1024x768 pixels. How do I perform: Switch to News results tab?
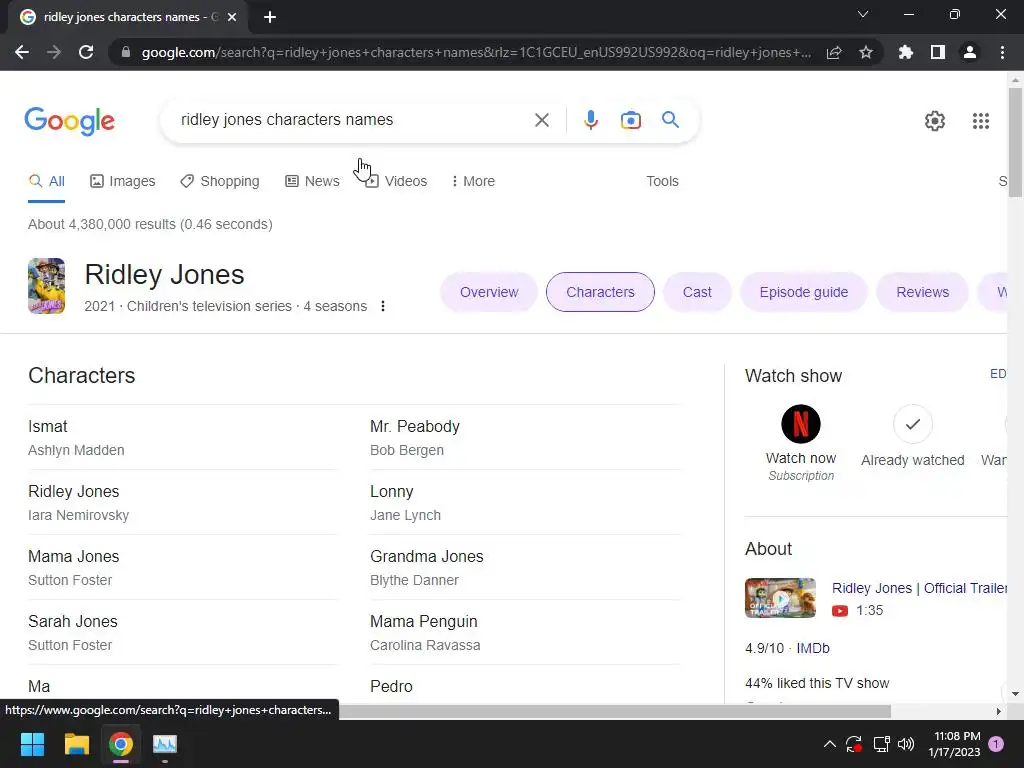pos(312,181)
